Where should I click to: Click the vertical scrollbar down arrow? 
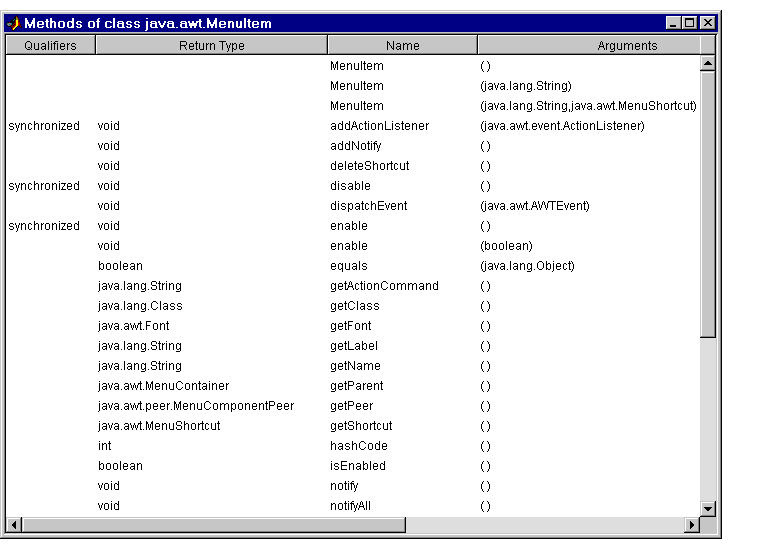[x=708, y=508]
